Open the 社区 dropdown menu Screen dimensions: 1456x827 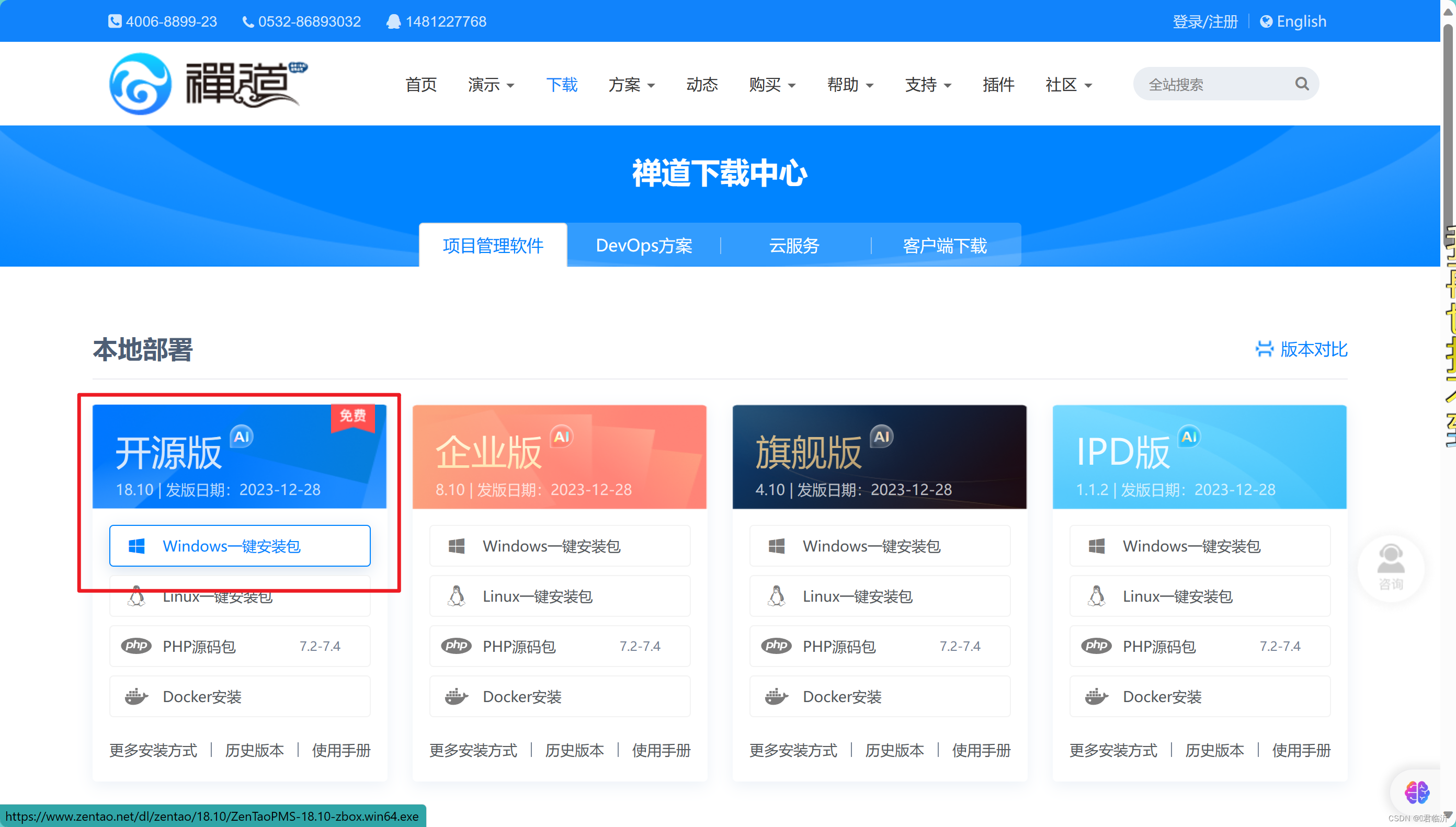(x=1068, y=85)
